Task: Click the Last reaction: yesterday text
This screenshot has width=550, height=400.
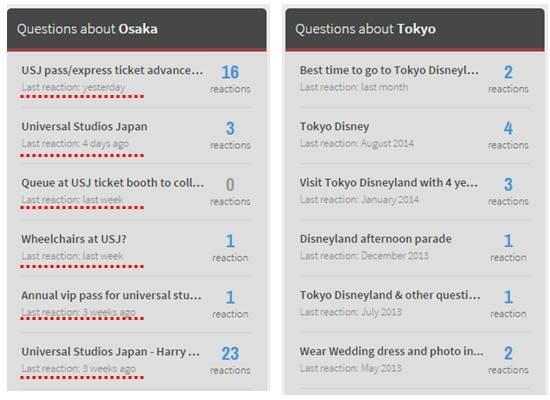Action: (73, 87)
